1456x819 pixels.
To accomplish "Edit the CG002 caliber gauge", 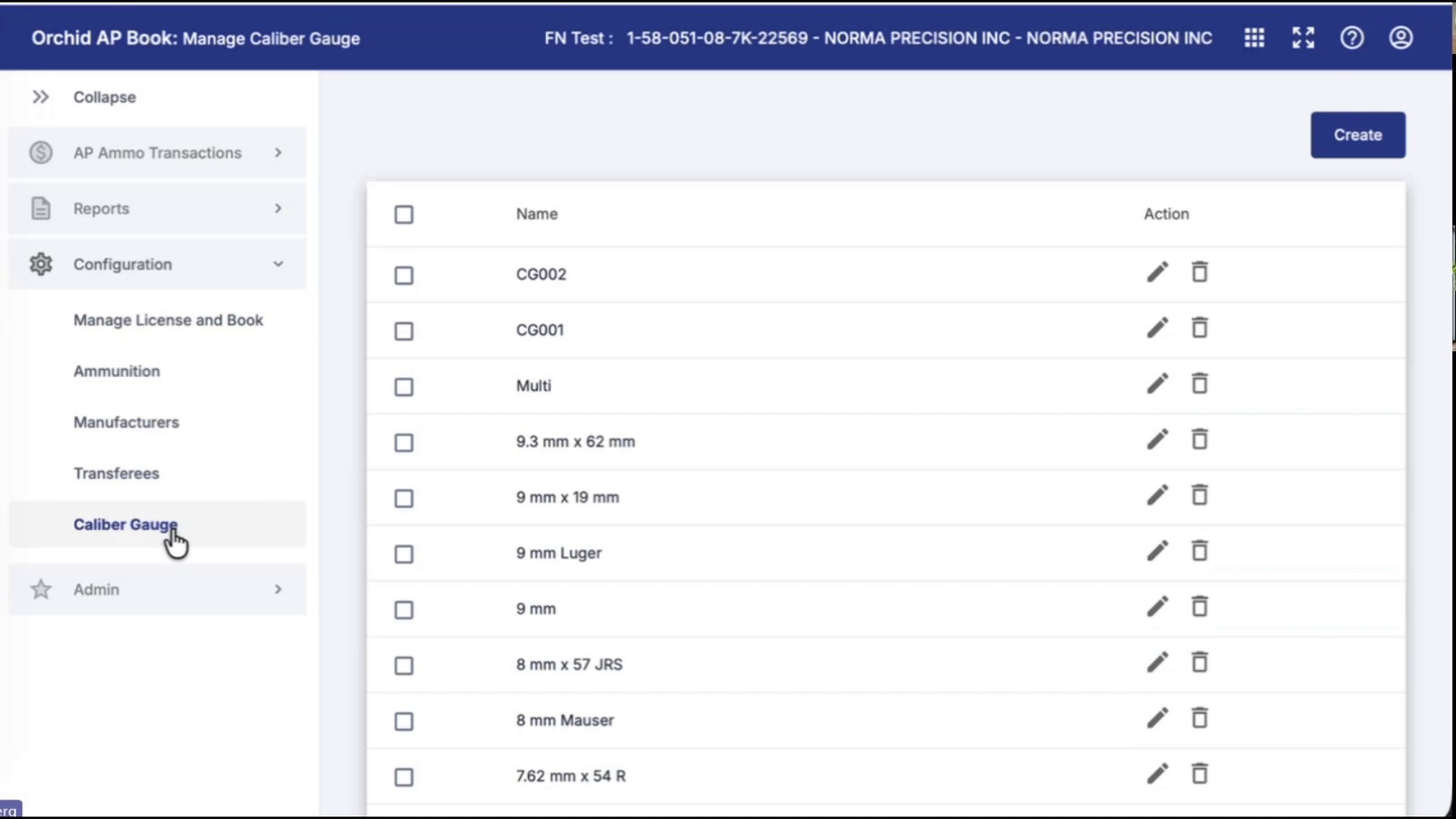I will (x=1157, y=272).
